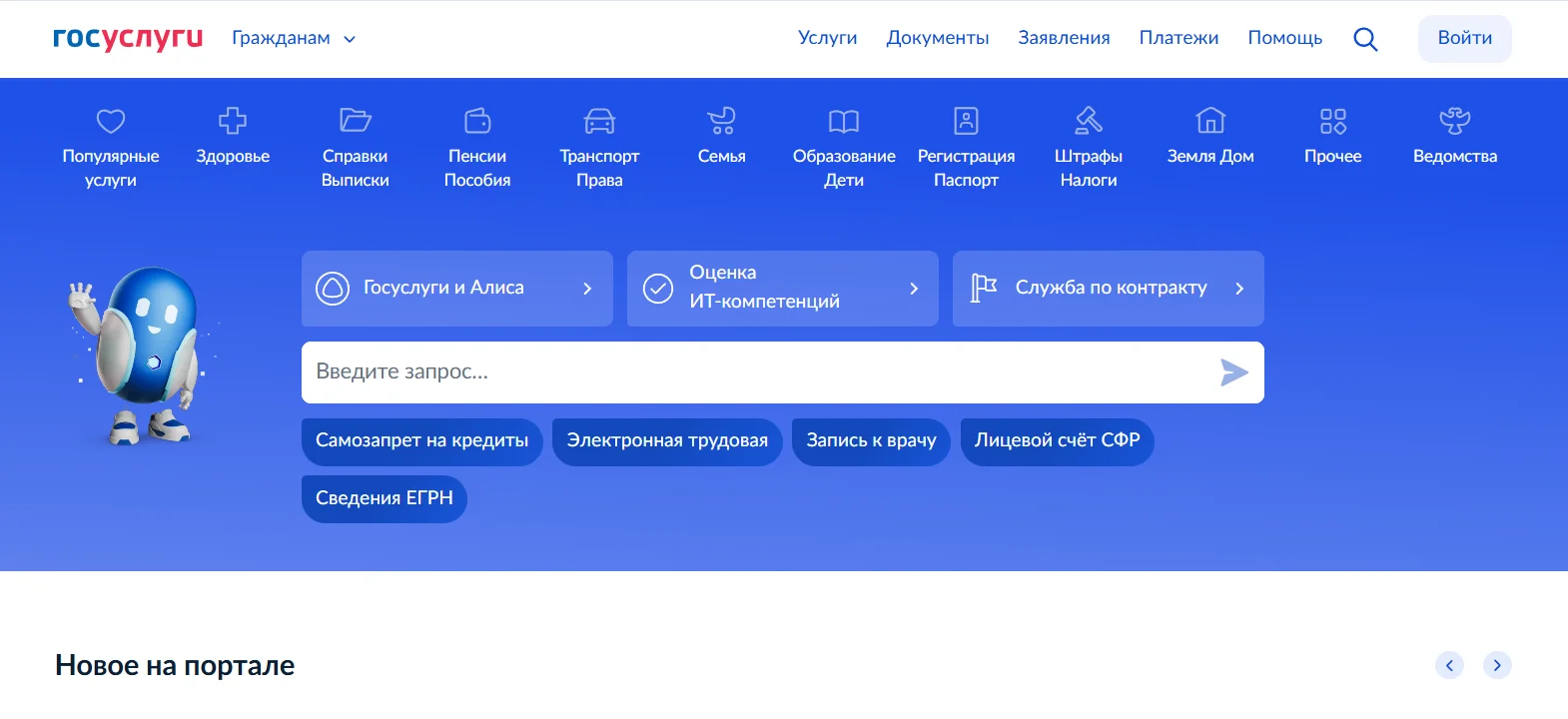Open the Справки Выписки folder icon

point(355,121)
